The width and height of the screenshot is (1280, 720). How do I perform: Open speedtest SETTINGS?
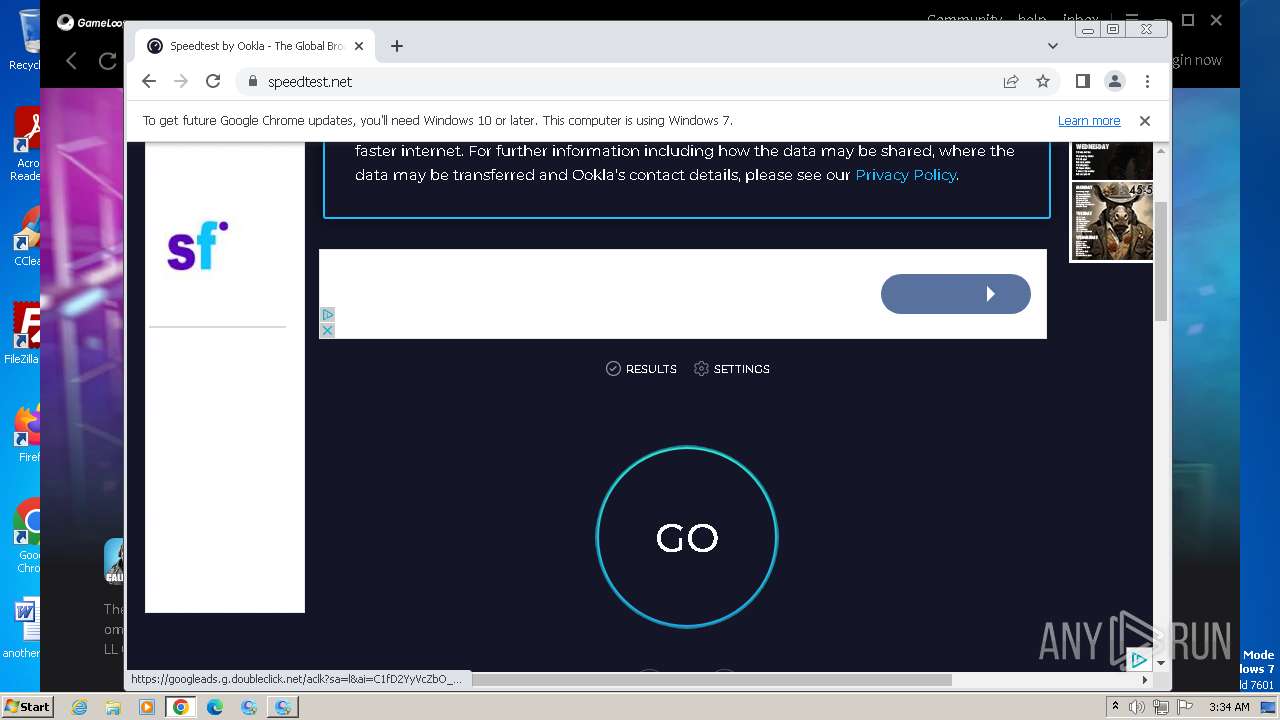pyautogui.click(x=732, y=369)
